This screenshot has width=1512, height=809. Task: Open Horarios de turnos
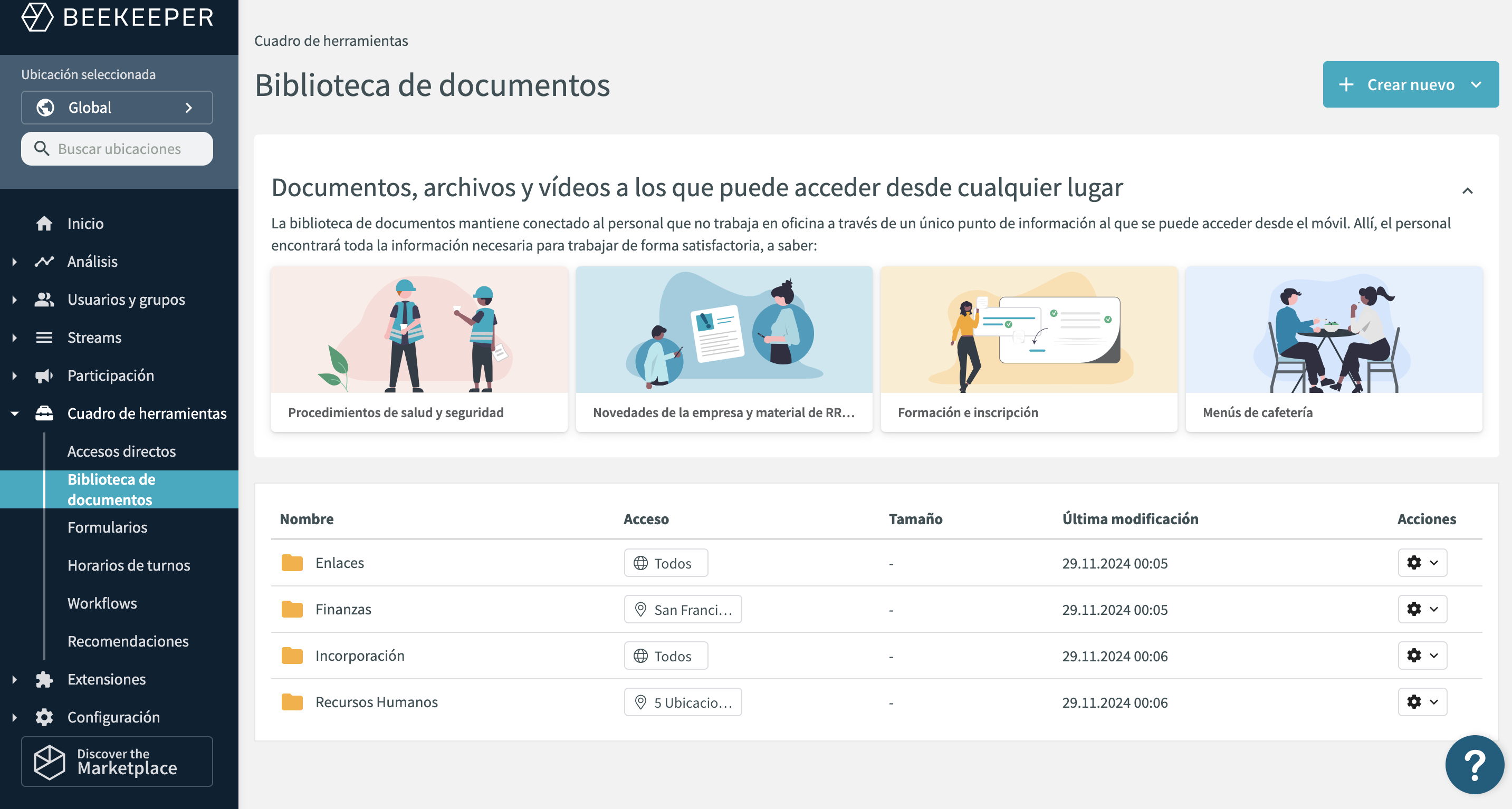pos(129,565)
